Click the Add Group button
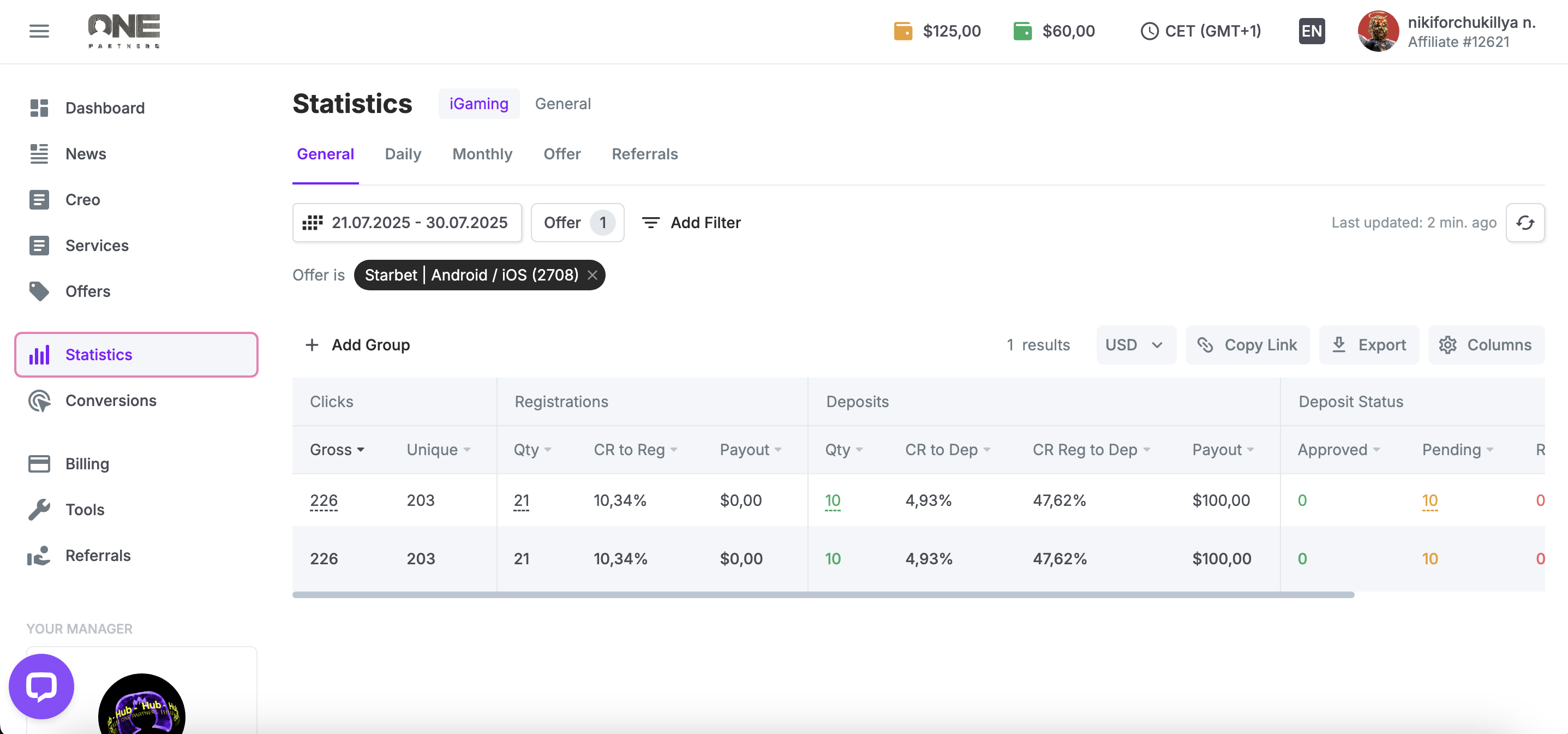1568x734 pixels. click(x=357, y=345)
